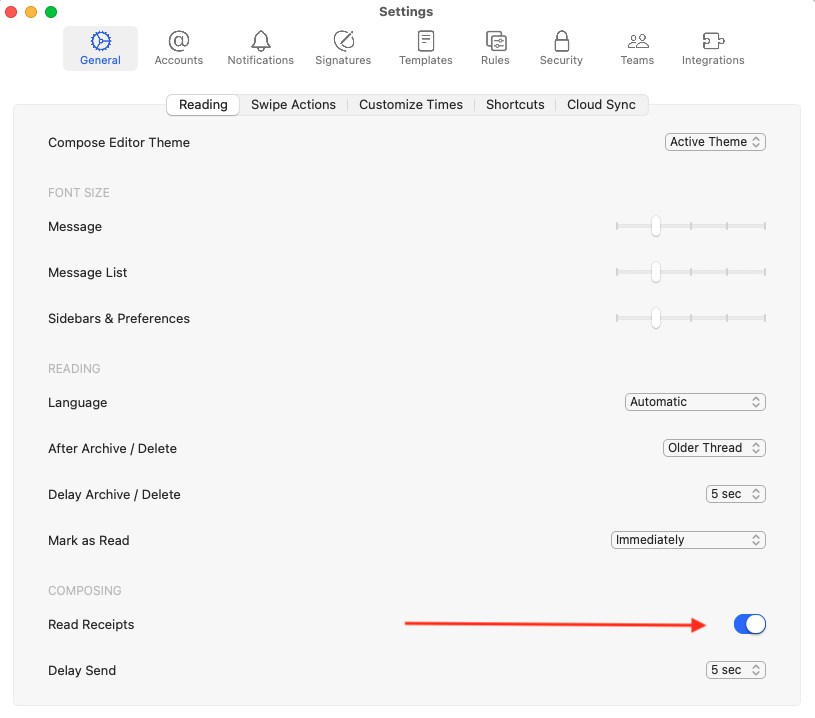Click the Message List label
815x718 pixels.
click(x=87, y=272)
